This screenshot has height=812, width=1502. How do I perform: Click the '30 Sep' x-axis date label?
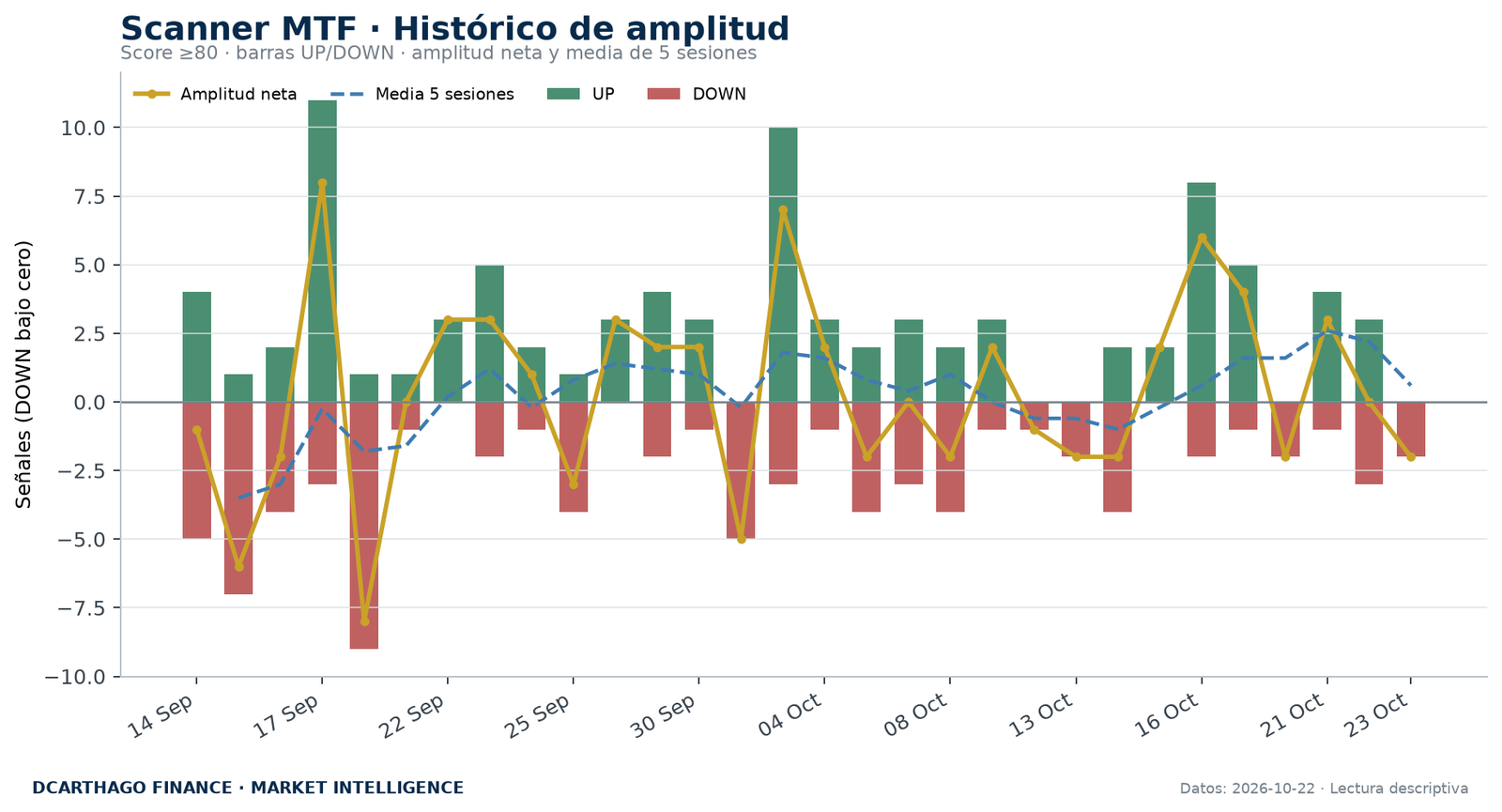pyautogui.click(x=665, y=717)
